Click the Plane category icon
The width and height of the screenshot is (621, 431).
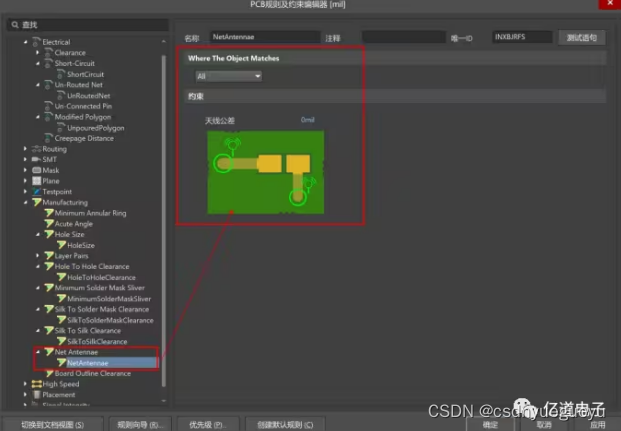point(36,181)
